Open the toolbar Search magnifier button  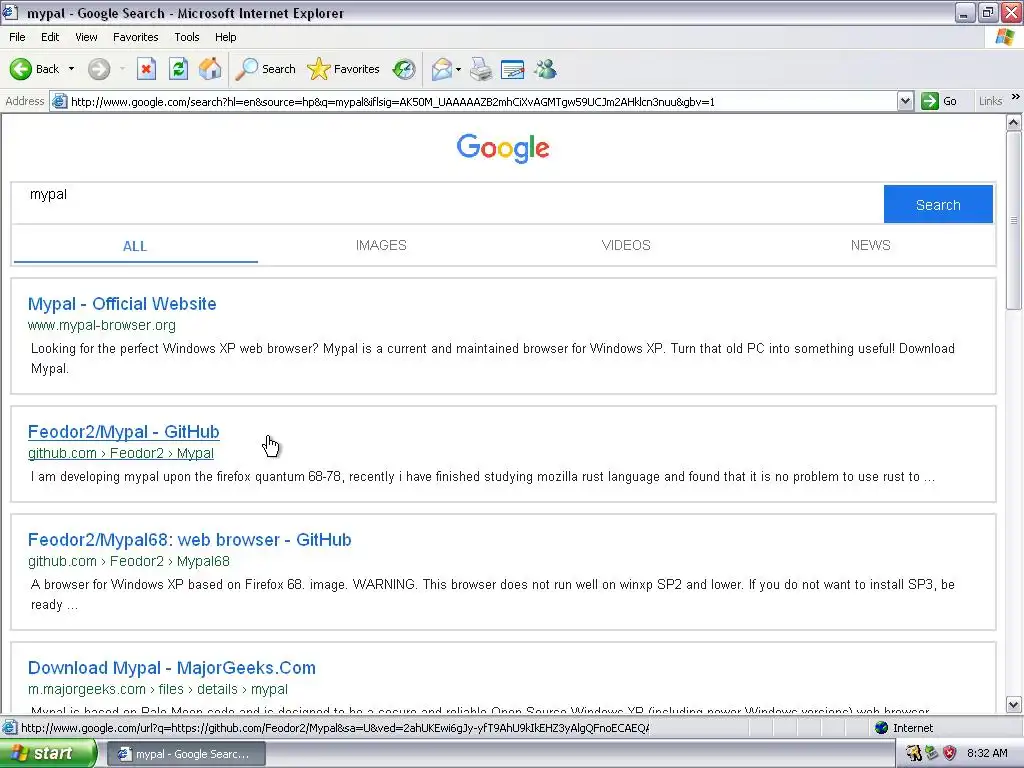(x=266, y=69)
